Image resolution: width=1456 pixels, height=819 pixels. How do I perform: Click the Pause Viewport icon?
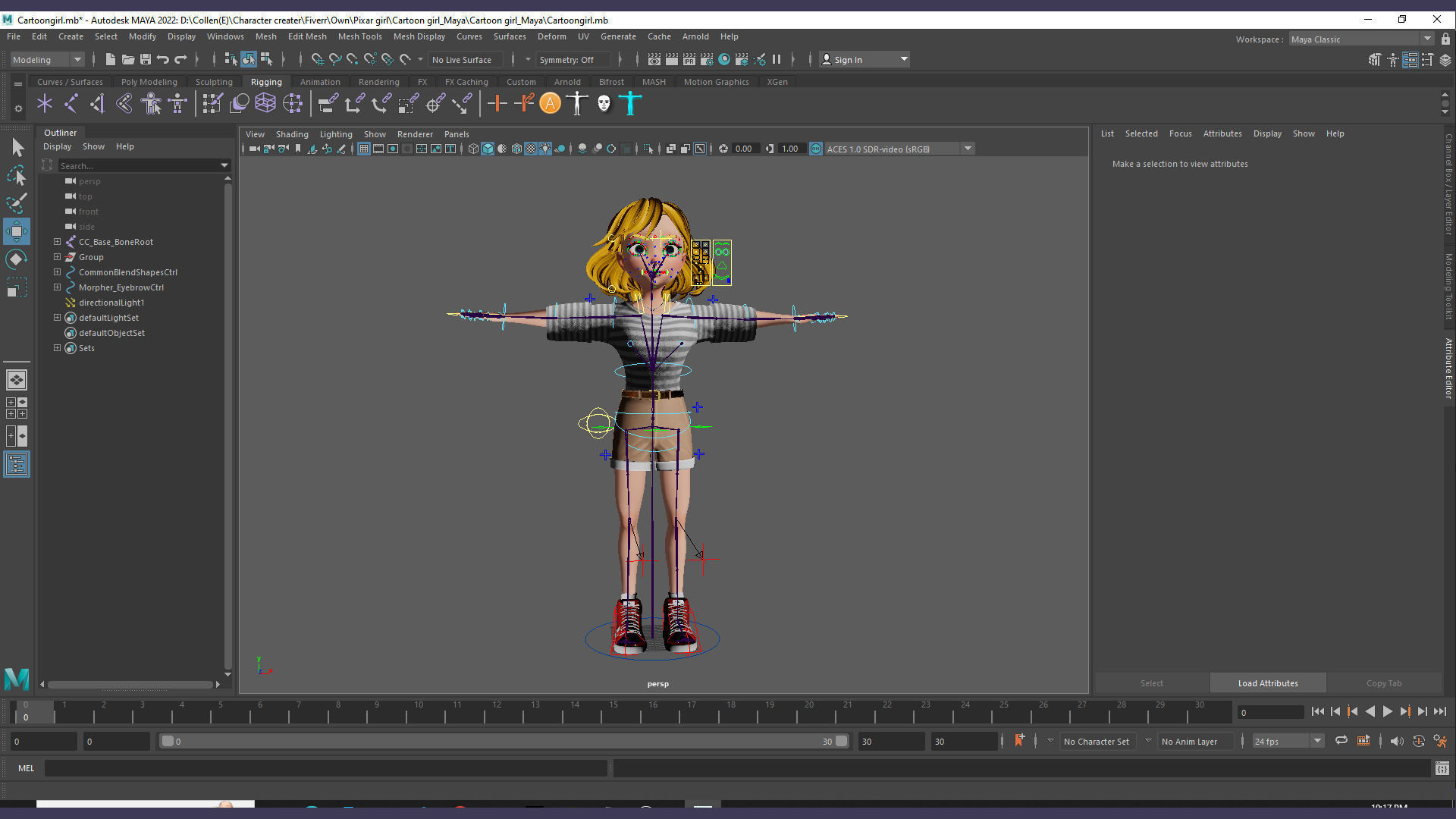pyautogui.click(x=777, y=59)
